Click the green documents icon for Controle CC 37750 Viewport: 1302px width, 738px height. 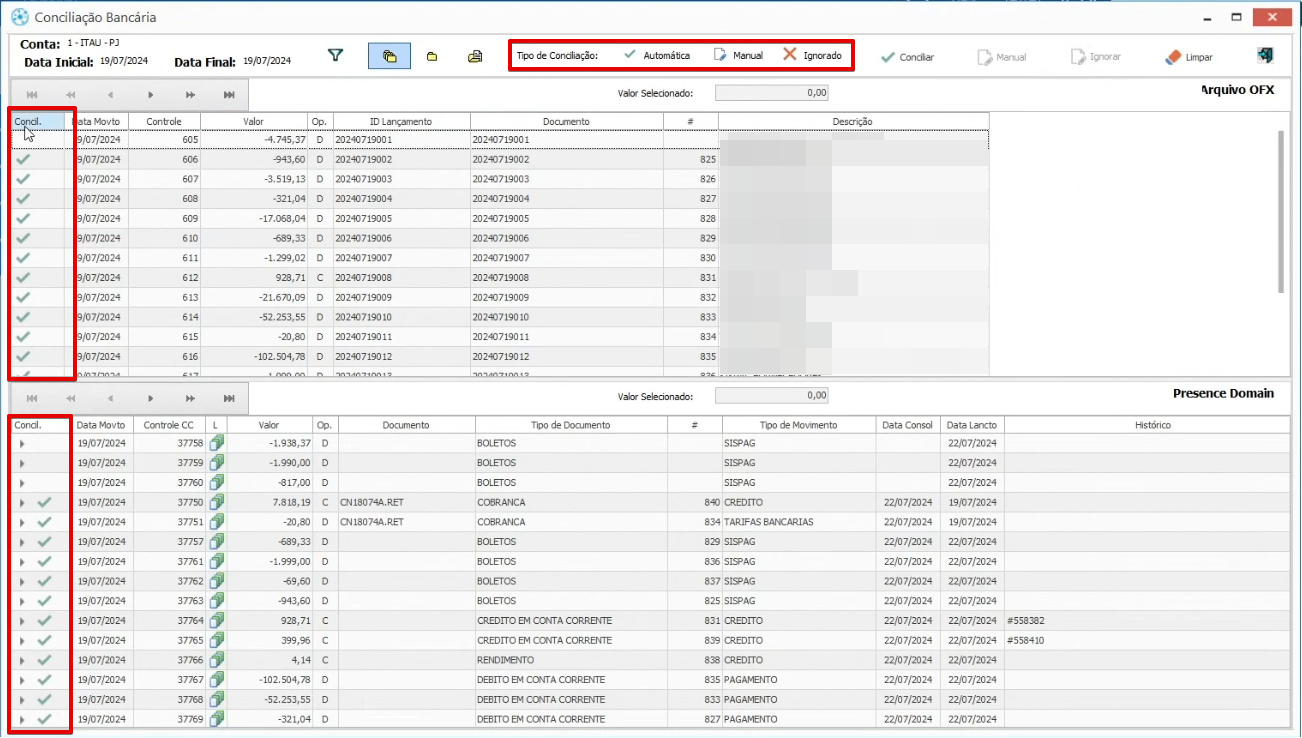coord(216,502)
